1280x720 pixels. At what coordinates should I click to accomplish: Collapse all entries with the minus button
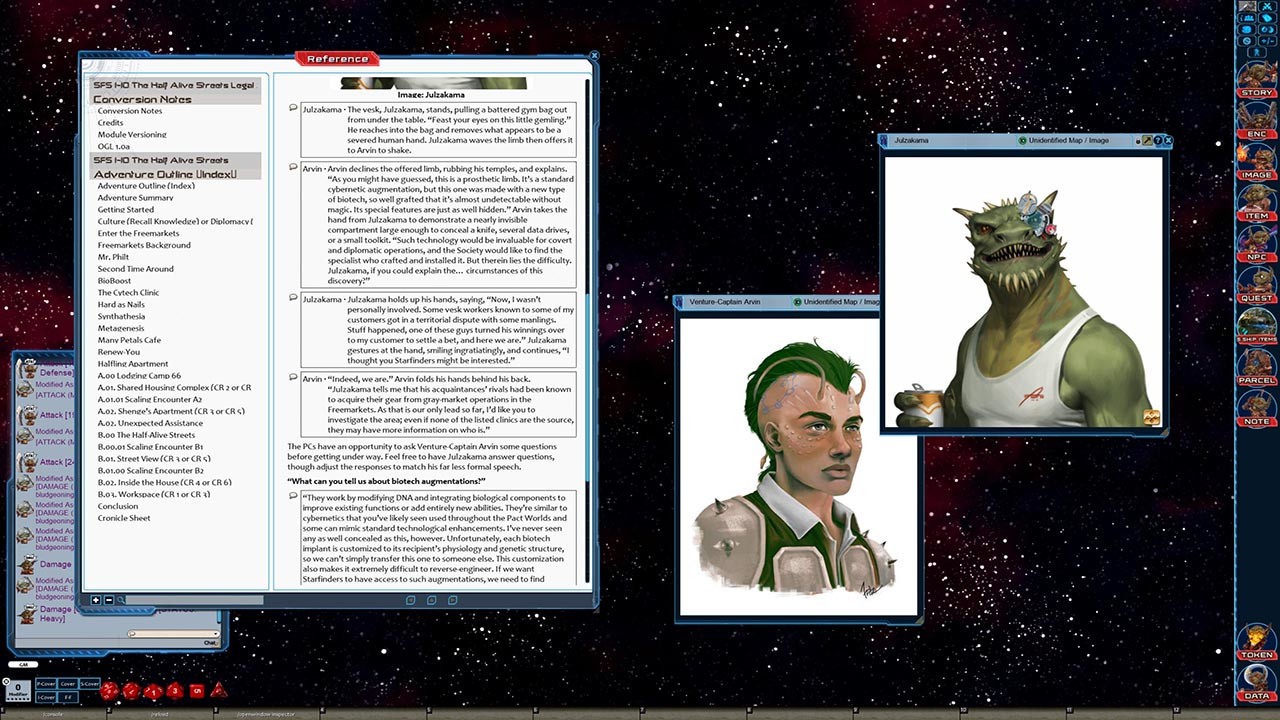(x=109, y=600)
